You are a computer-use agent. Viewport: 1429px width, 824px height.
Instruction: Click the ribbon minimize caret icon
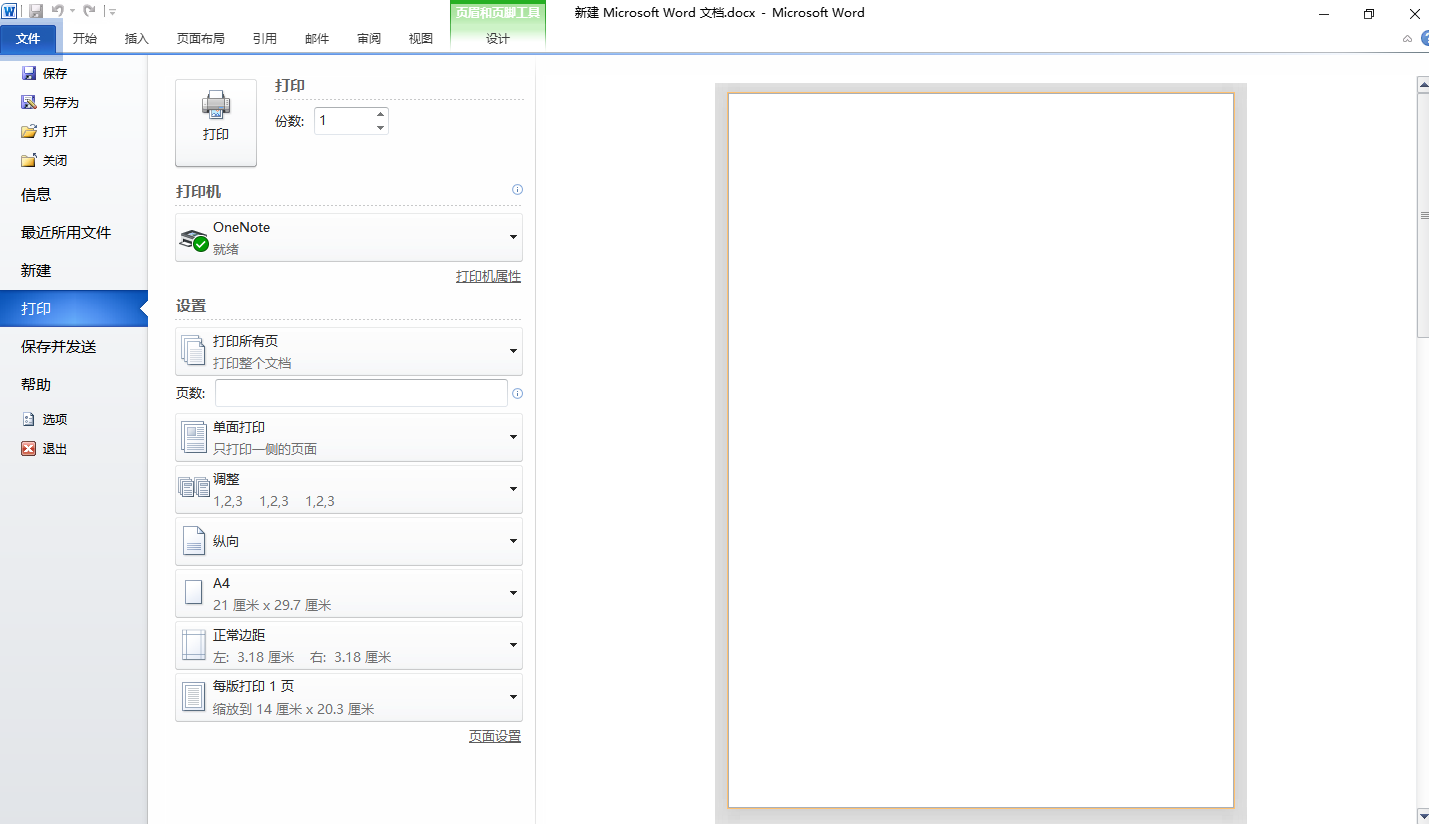(x=1407, y=38)
